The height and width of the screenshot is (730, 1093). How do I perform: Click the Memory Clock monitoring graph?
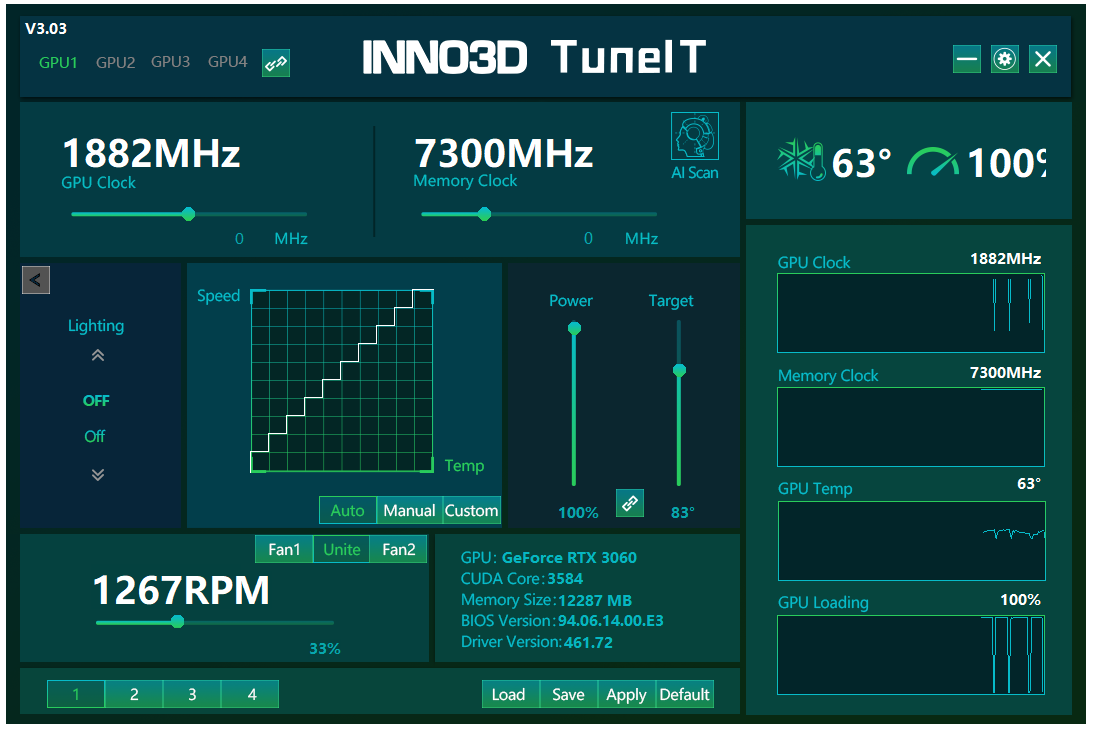[x=910, y=427]
